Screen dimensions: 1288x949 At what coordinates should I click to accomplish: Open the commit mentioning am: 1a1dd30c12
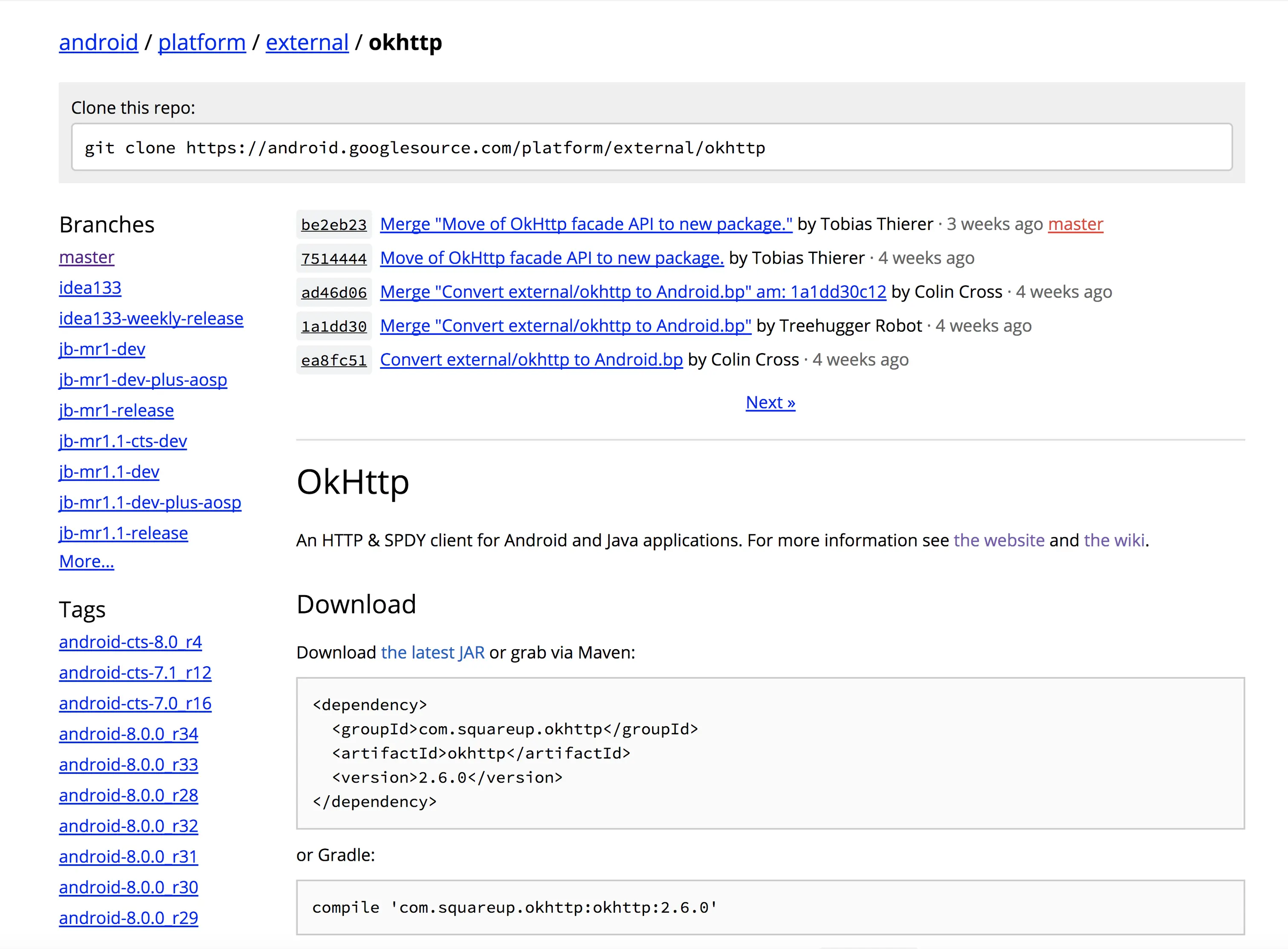(633, 292)
